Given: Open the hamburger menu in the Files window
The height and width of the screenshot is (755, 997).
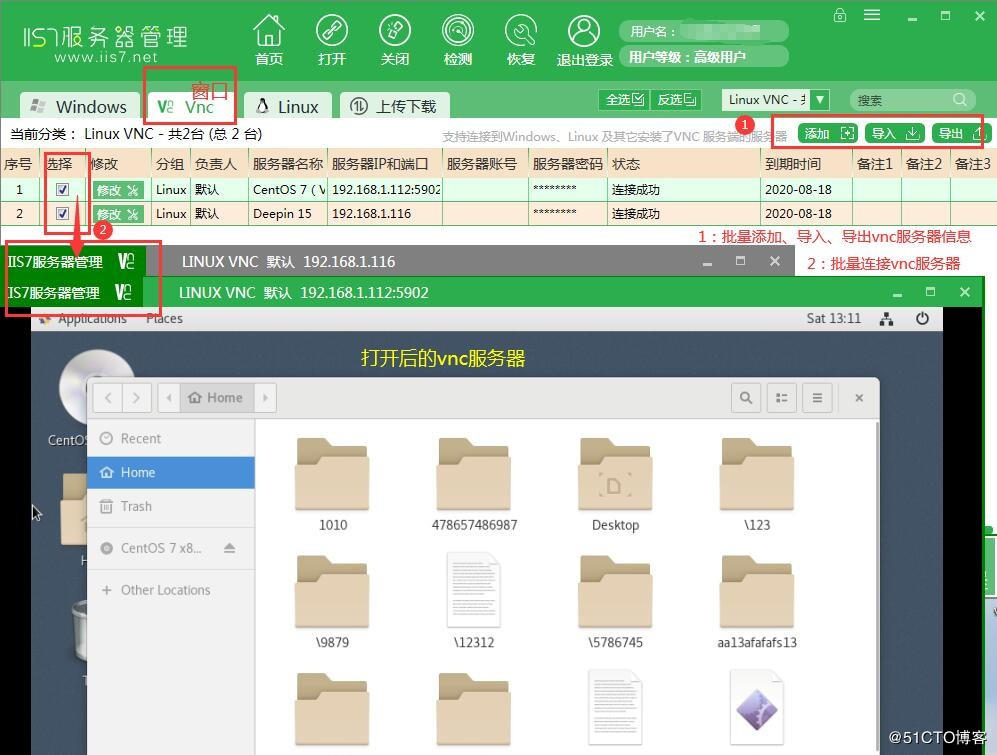Looking at the screenshot, I should coord(817,397).
